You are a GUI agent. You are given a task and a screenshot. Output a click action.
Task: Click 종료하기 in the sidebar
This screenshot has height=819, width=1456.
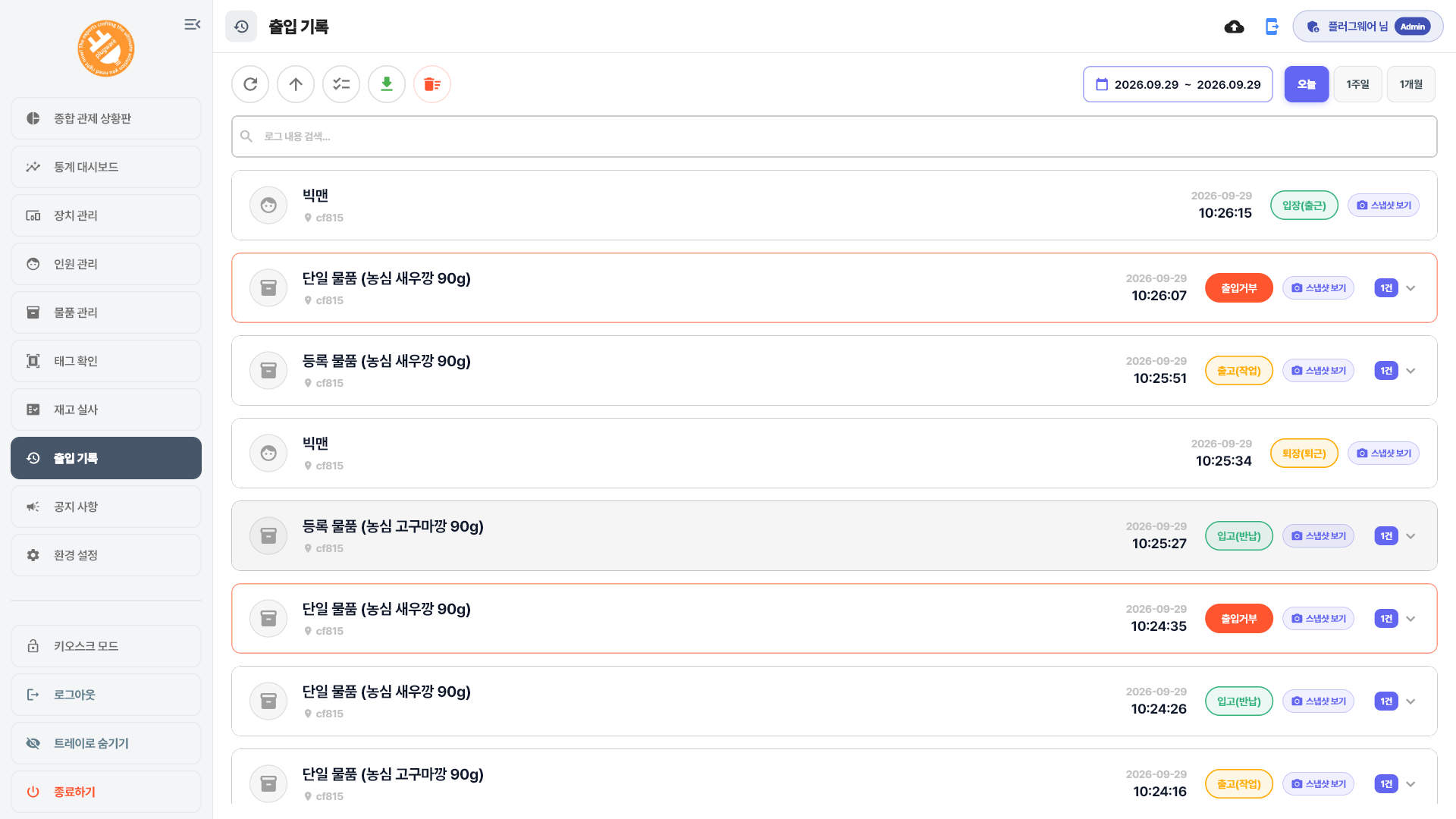click(x=106, y=792)
